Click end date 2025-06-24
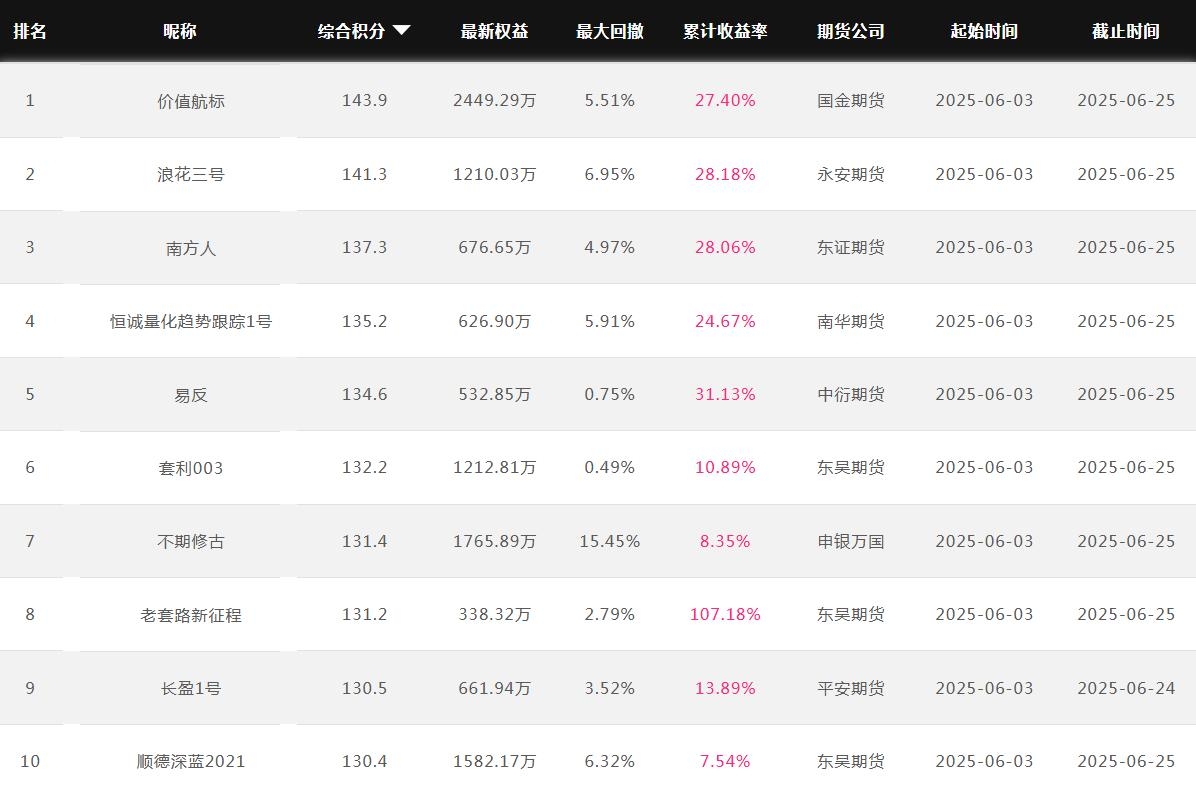This screenshot has height=795, width=1196. pyautogui.click(x=1126, y=688)
